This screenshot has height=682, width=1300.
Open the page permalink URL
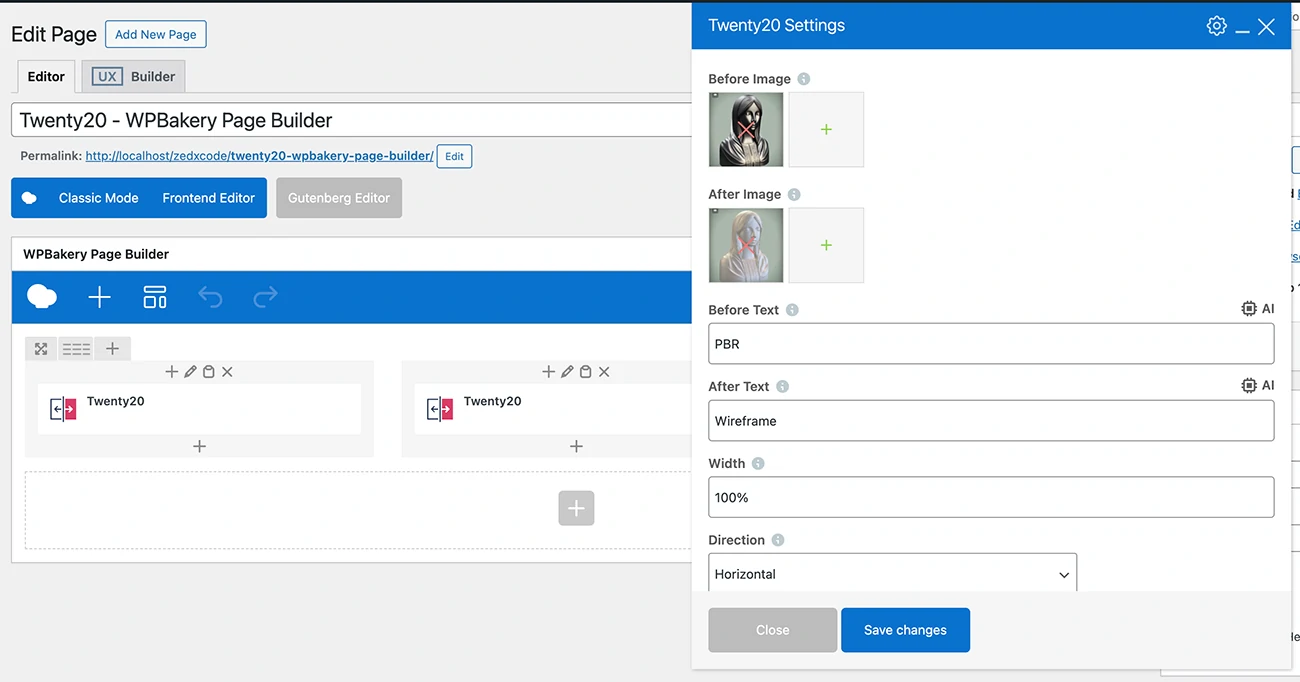[x=259, y=156]
